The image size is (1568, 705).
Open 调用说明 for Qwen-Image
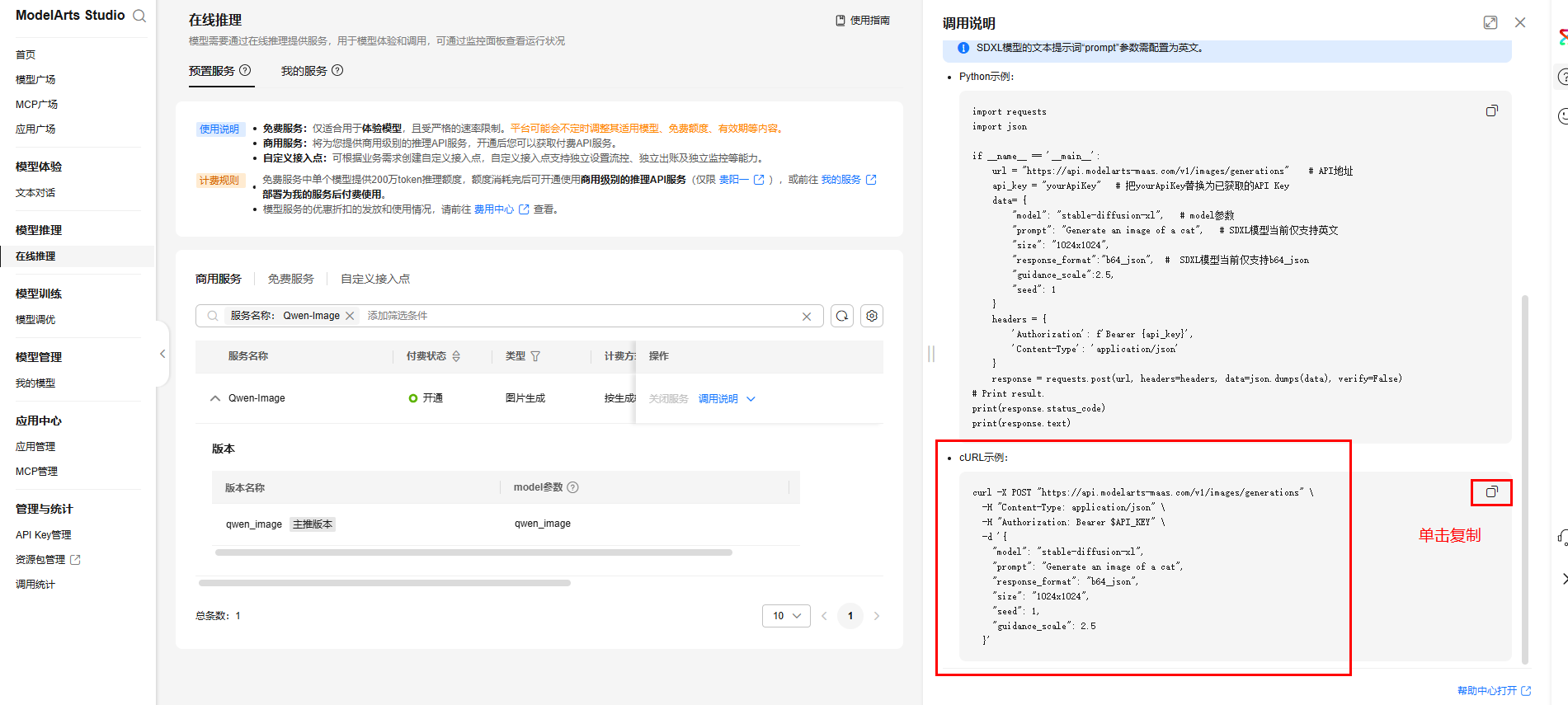[718, 399]
